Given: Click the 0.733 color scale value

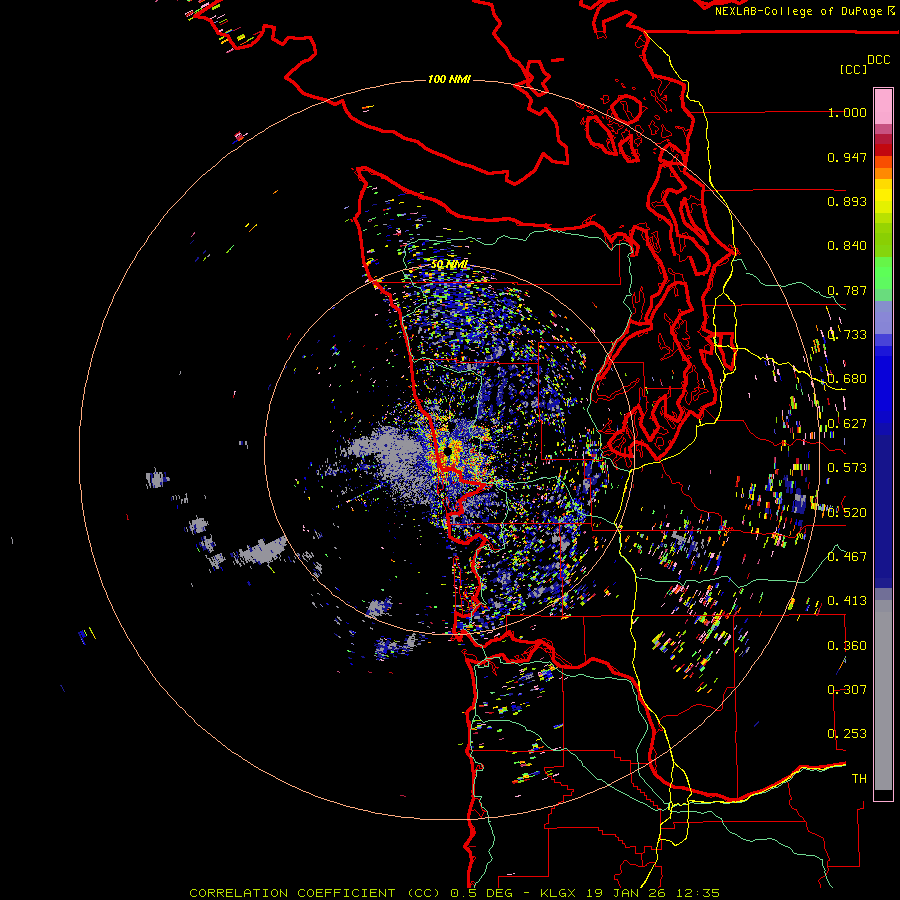Looking at the screenshot, I should pyautogui.click(x=847, y=335).
